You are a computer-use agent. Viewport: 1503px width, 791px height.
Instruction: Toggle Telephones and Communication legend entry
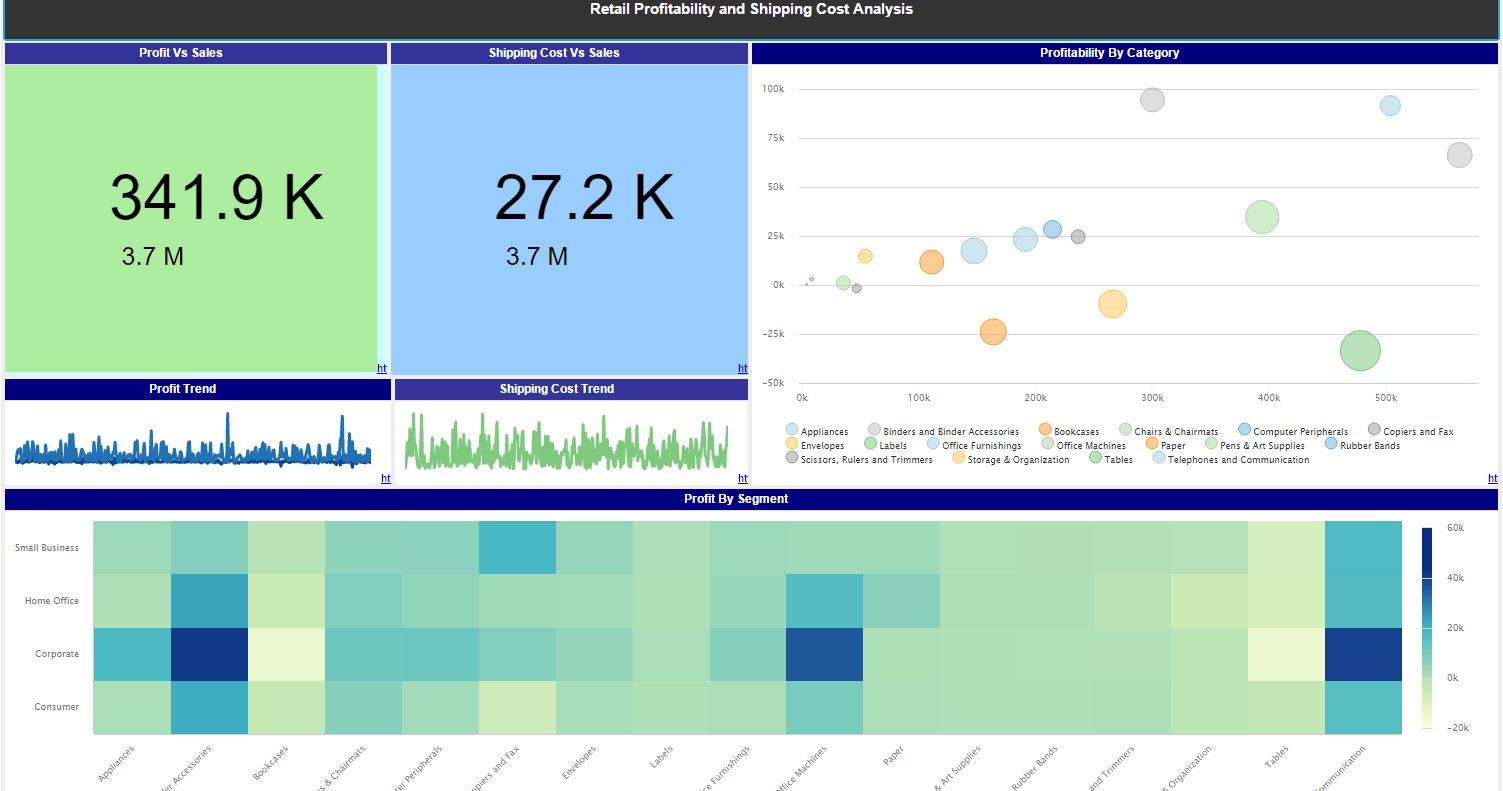click(x=1157, y=457)
